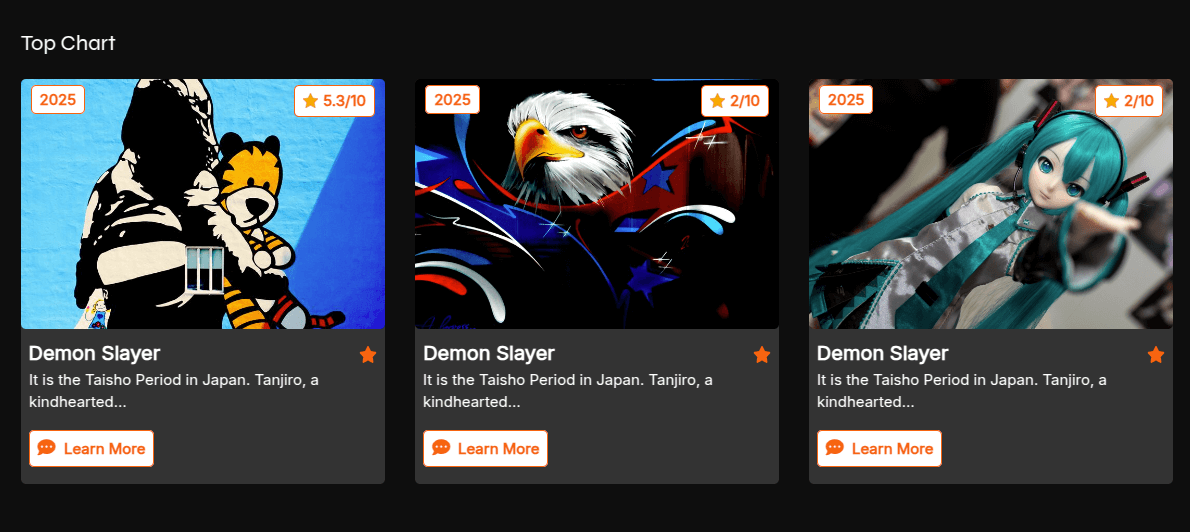This screenshot has height=532, width=1190.
Task: Click the chat bubble icon on the eagle card's Learn More
Action: [x=441, y=448]
